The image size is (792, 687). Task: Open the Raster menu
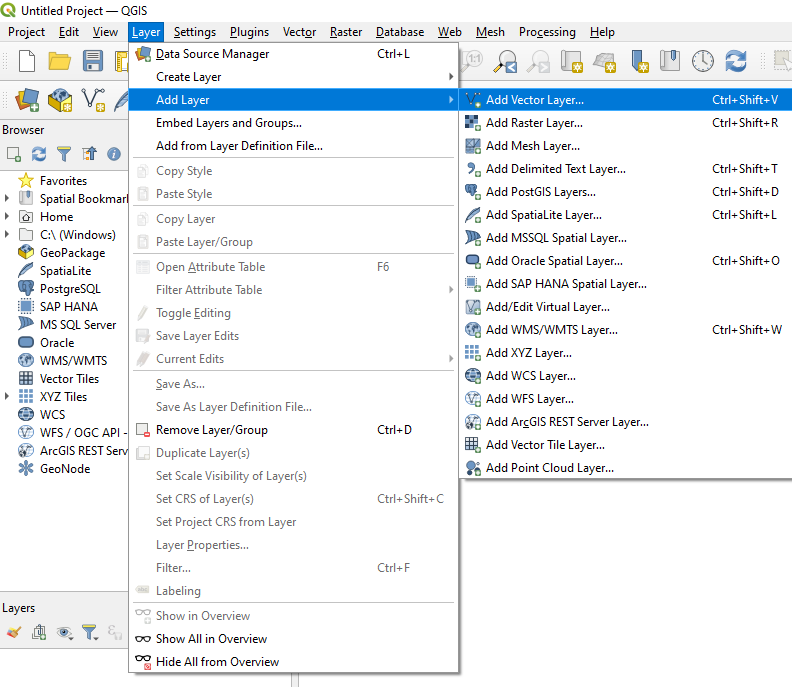tap(346, 32)
